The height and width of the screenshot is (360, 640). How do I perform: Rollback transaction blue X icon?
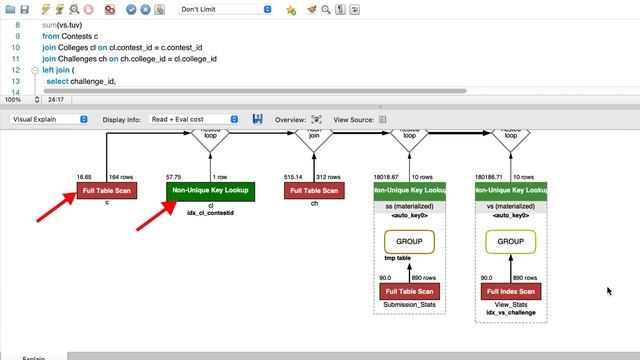point(145,9)
